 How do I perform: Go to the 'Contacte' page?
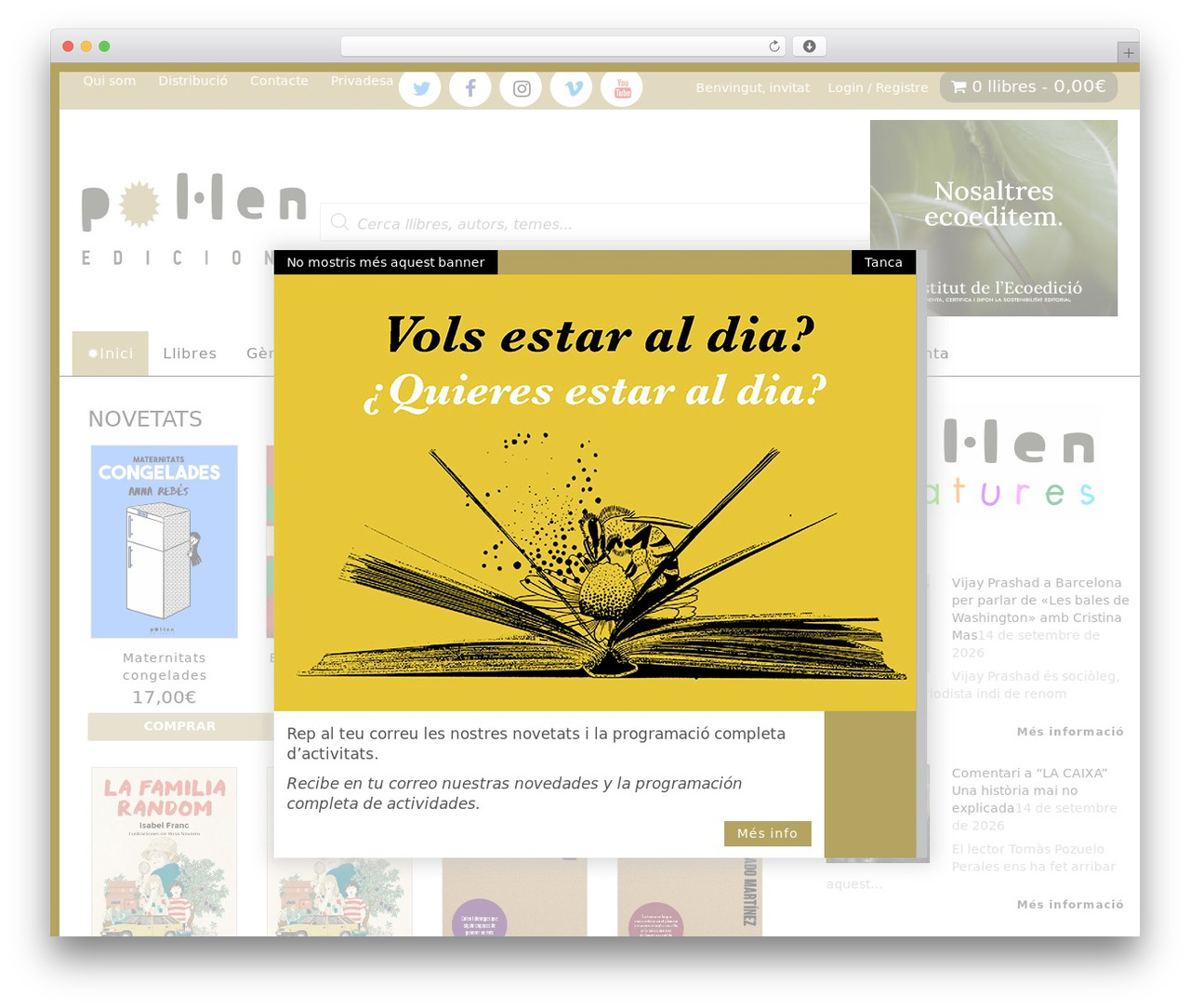[279, 81]
